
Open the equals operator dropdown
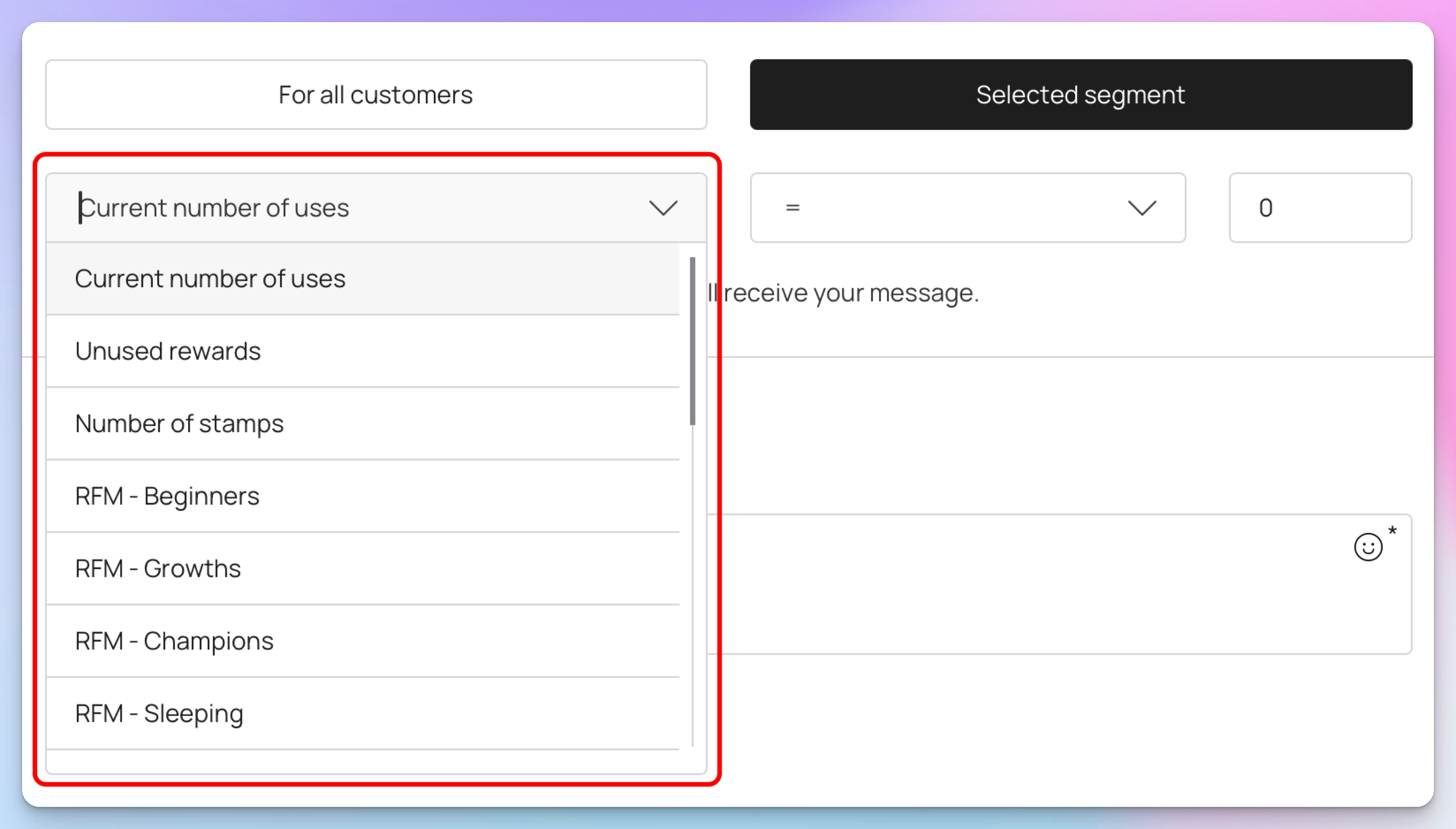tap(967, 208)
